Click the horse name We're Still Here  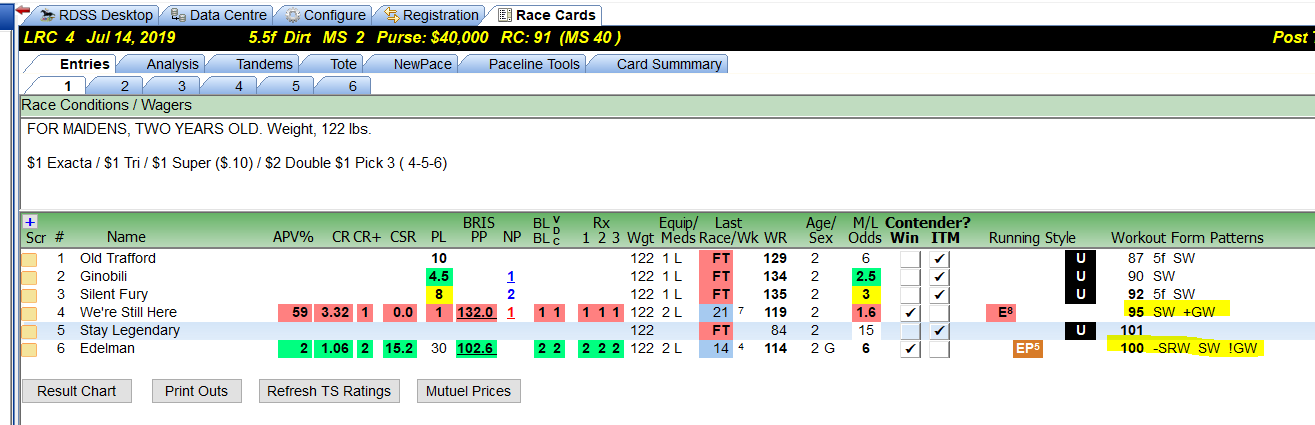click(128, 313)
